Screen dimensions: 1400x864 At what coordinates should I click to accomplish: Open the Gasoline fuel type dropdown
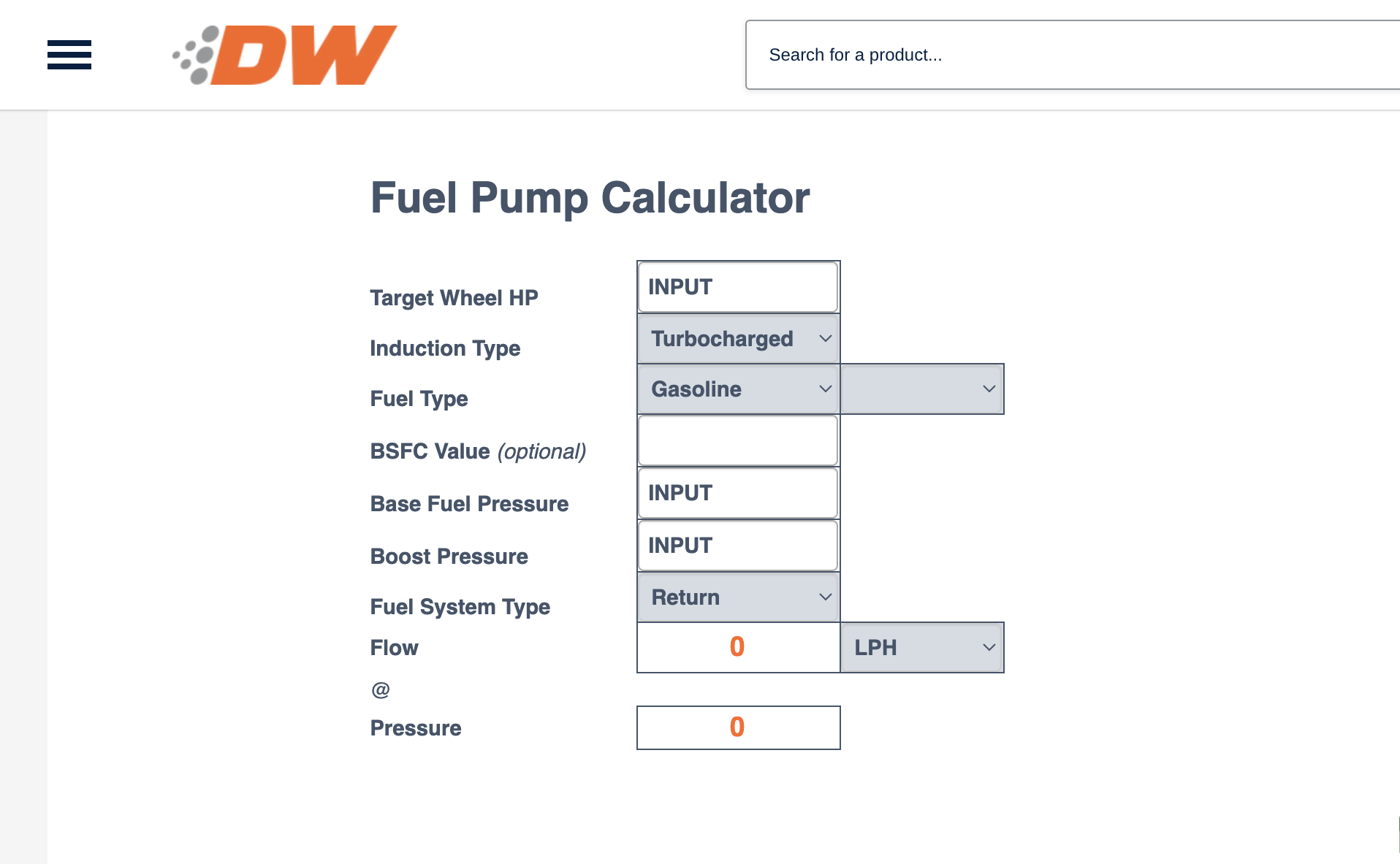point(738,389)
